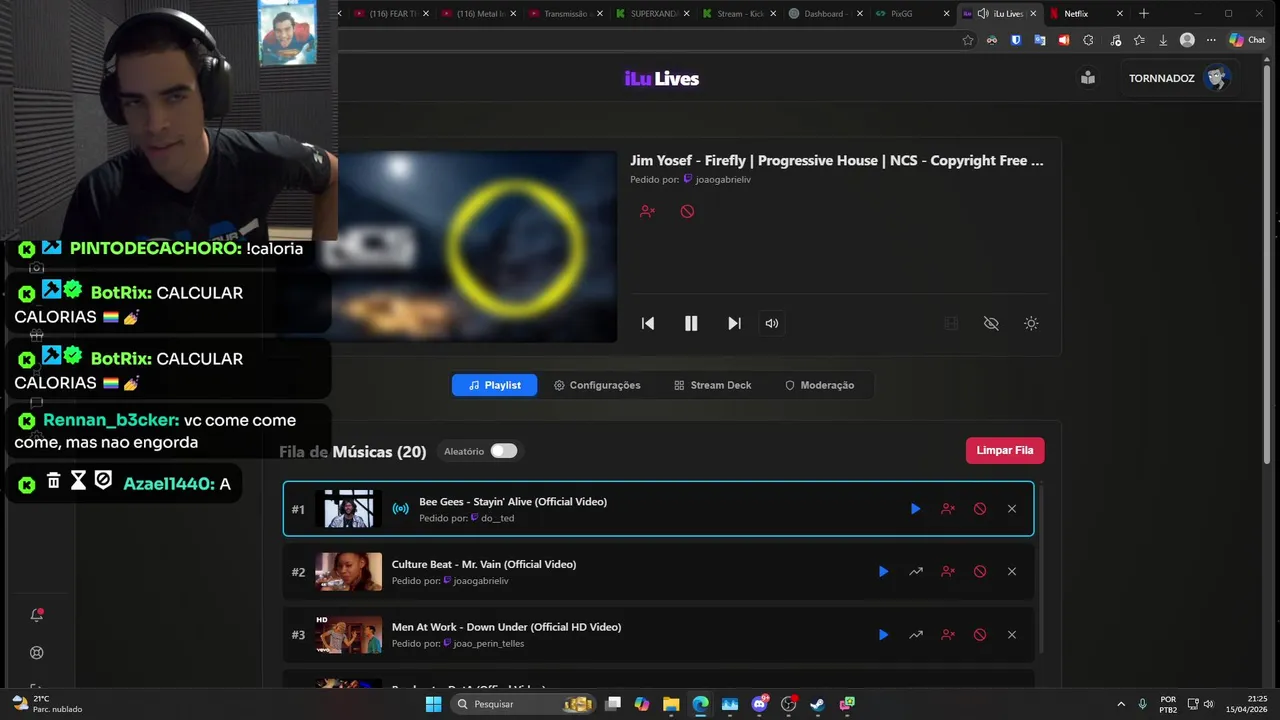Toggle the Aleatório shuffle switch
Viewport: 1280px width, 720px height.
click(x=504, y=451)
